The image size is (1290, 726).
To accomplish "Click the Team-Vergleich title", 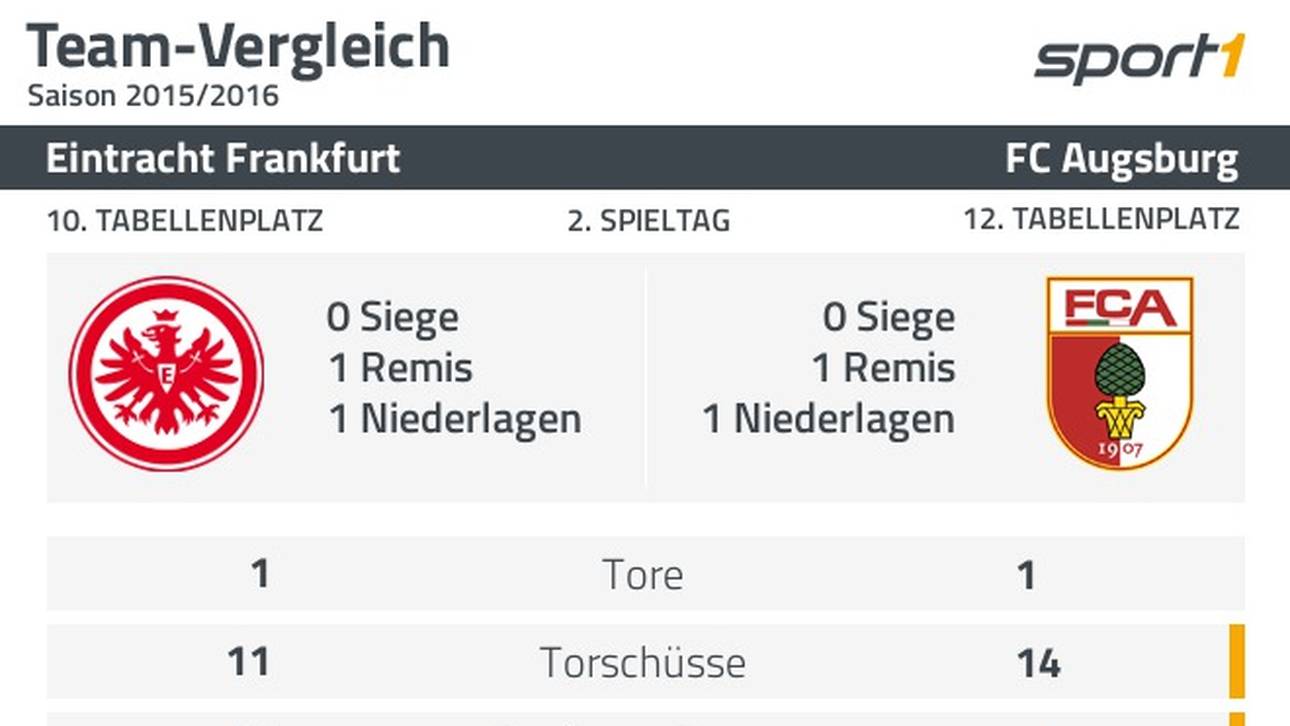I will (x=238, y=46).
